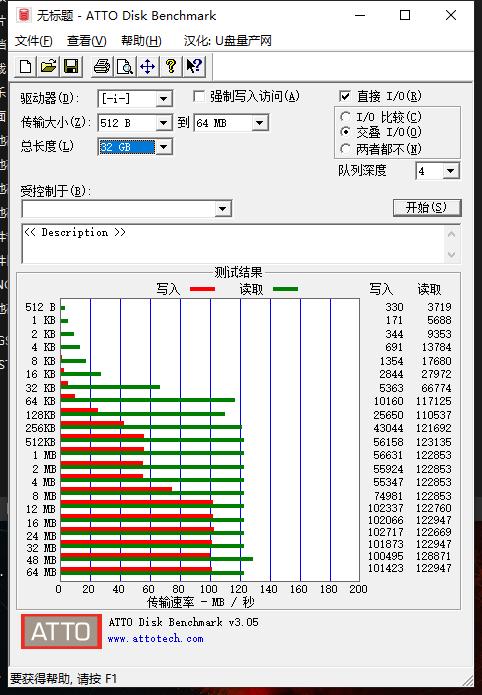Click the green 读取 legend swatch

coord(286,289)
